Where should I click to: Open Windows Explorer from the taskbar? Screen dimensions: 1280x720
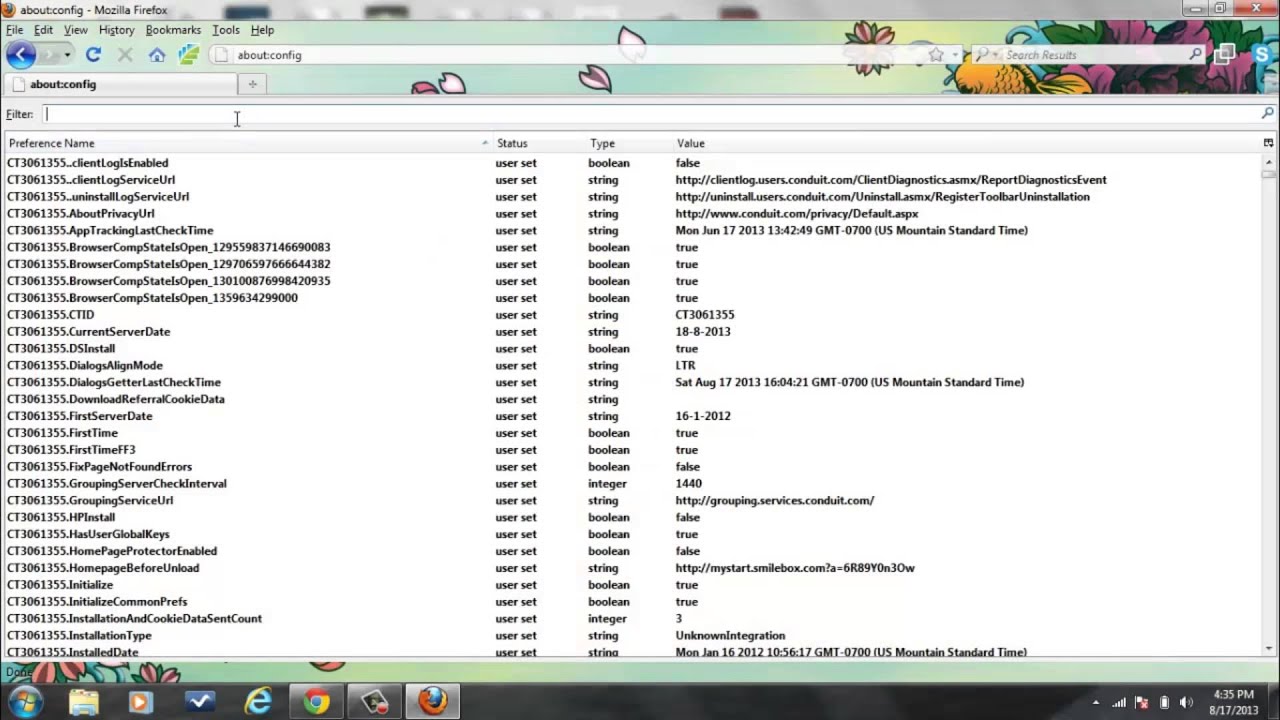84,702
